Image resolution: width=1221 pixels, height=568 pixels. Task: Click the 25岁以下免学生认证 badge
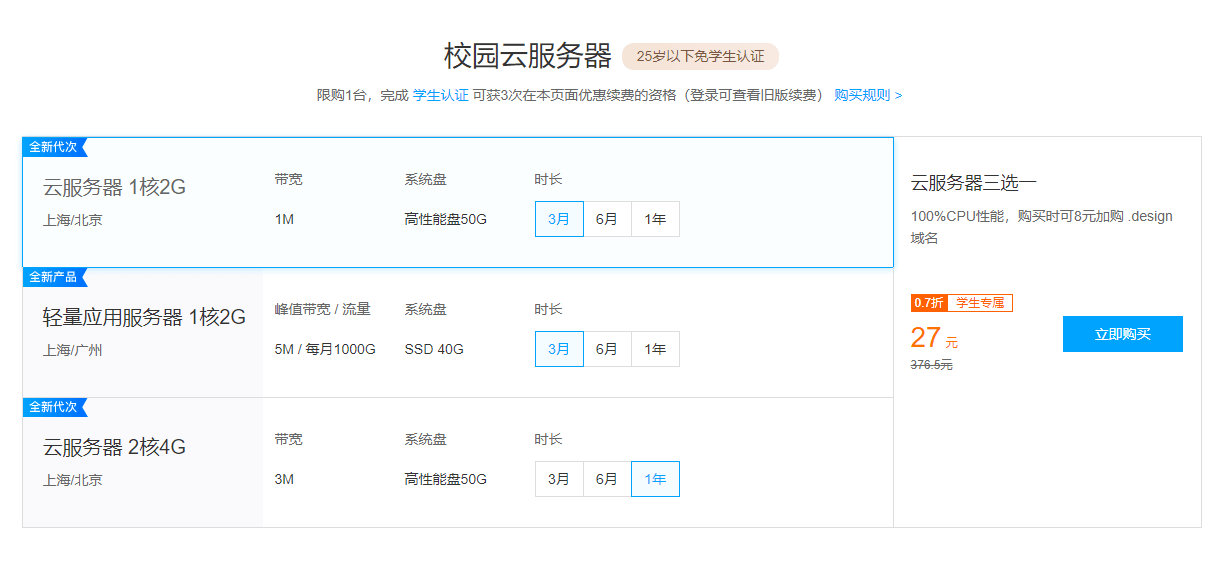click(x=700, y=56)
